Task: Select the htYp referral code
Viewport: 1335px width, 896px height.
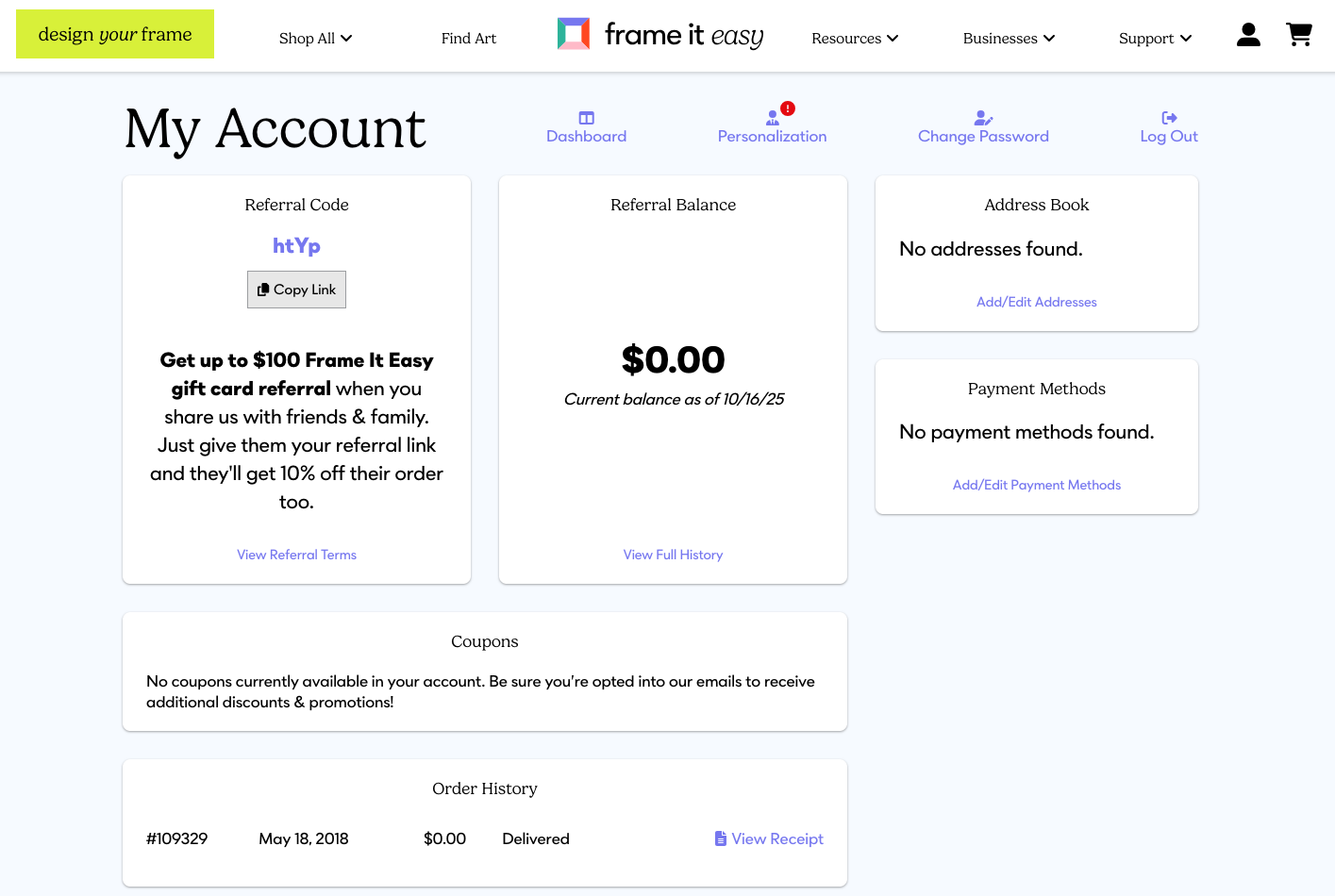Action: [296, 245]
